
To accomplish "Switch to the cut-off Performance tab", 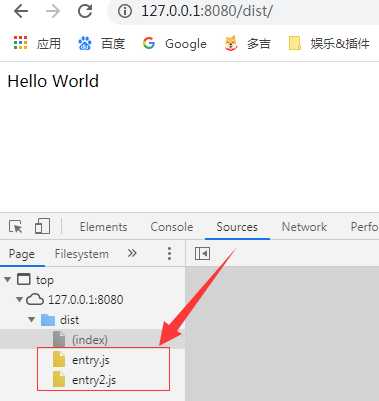I will coord(364,227).
